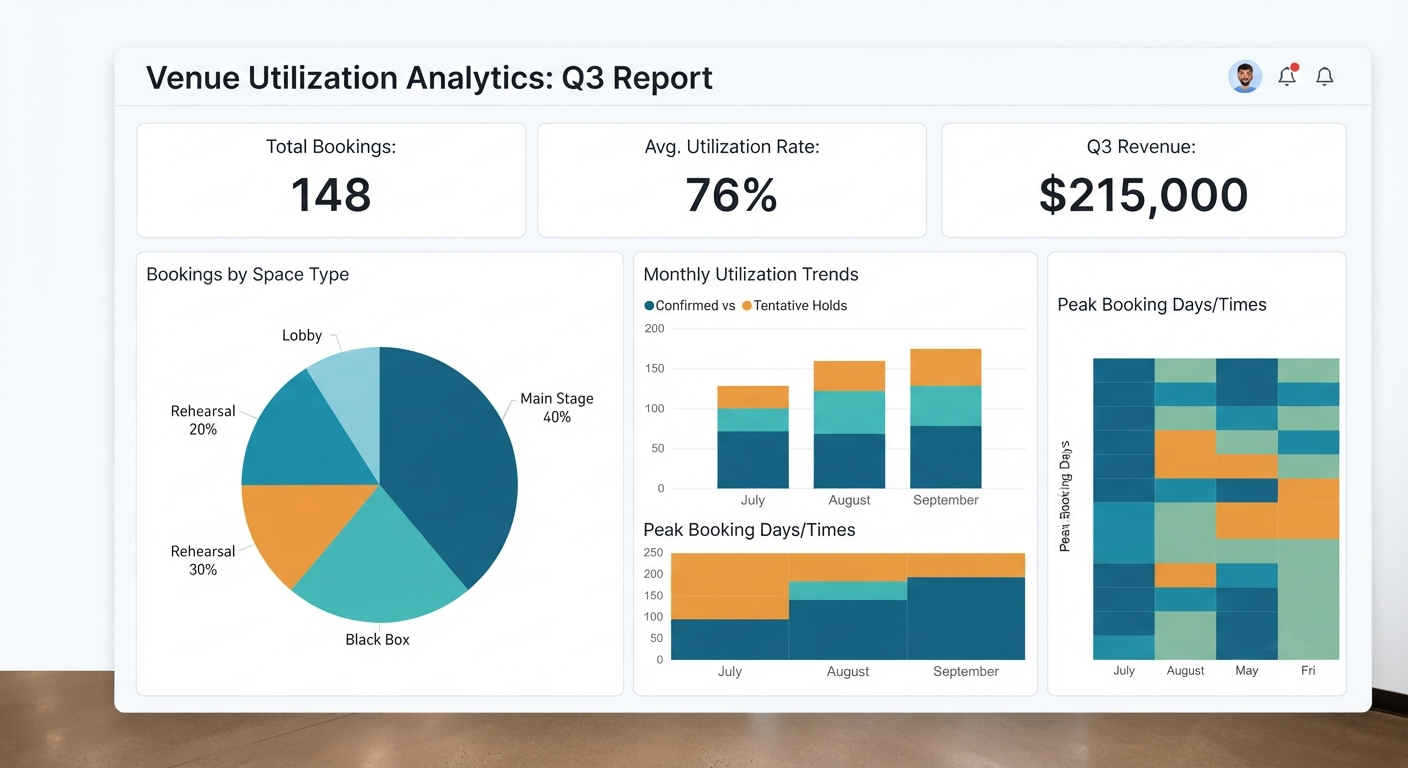Click the 'Lobby' pie label

coord(302,335)
